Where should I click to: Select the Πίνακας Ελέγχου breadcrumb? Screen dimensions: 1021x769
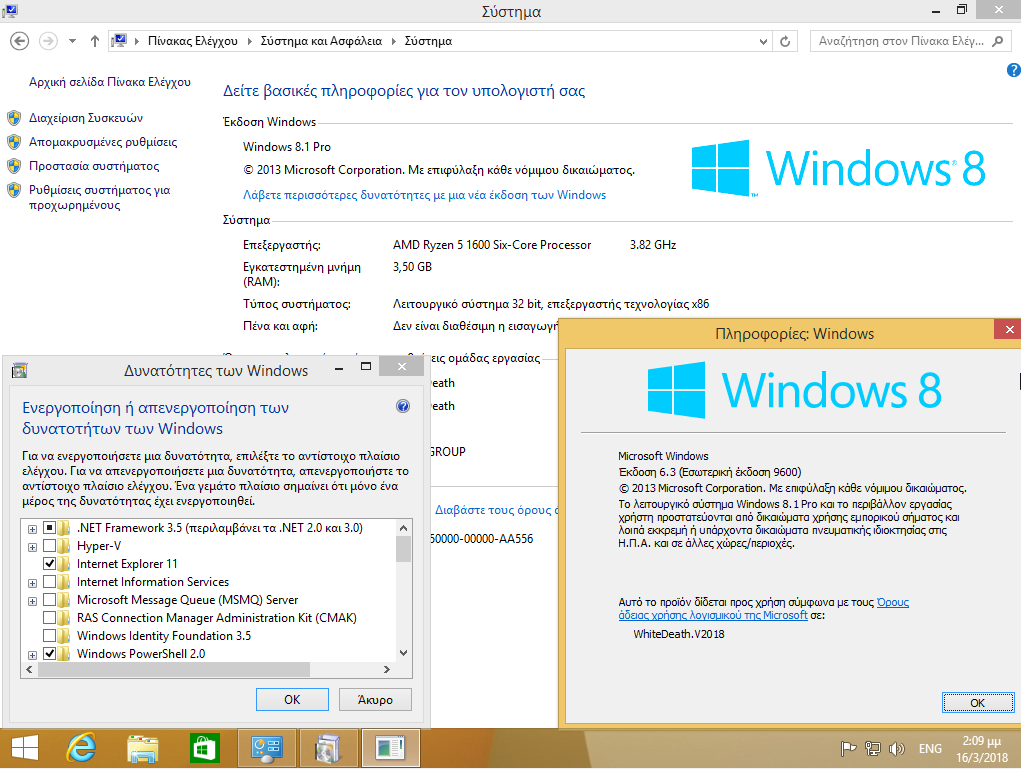[x=193, y=41]
